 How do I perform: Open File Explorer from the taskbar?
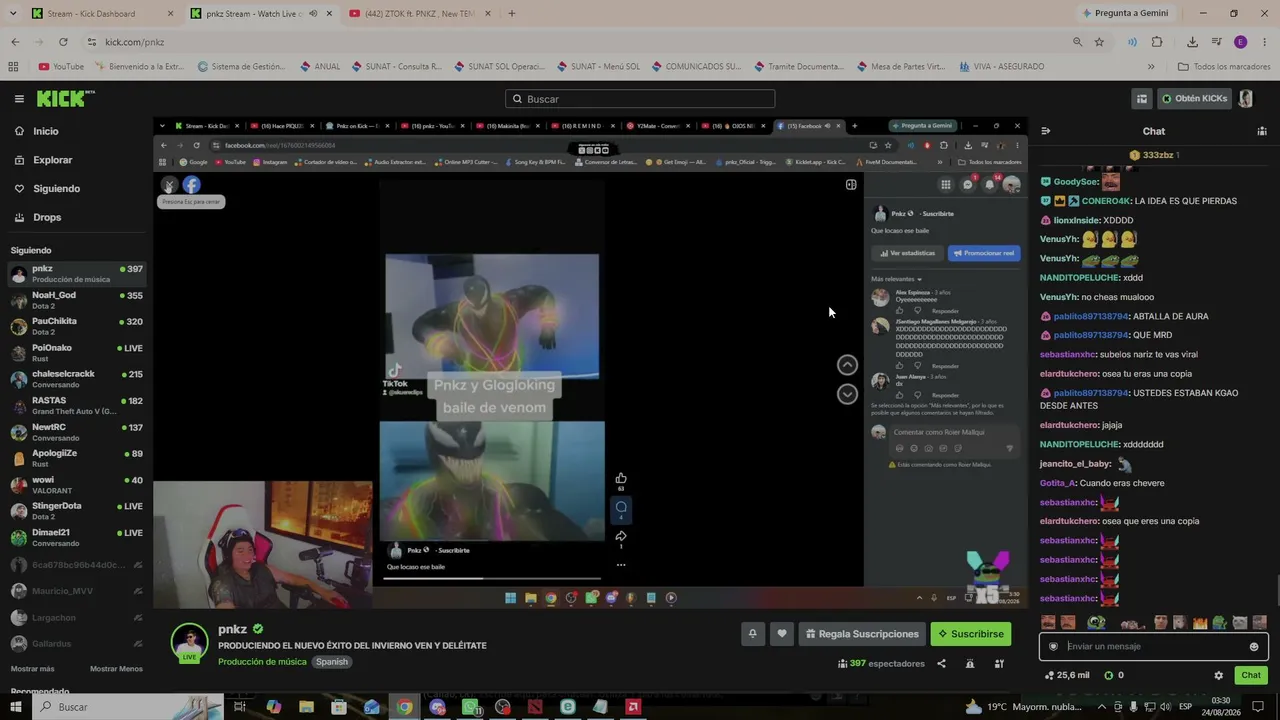306,707
